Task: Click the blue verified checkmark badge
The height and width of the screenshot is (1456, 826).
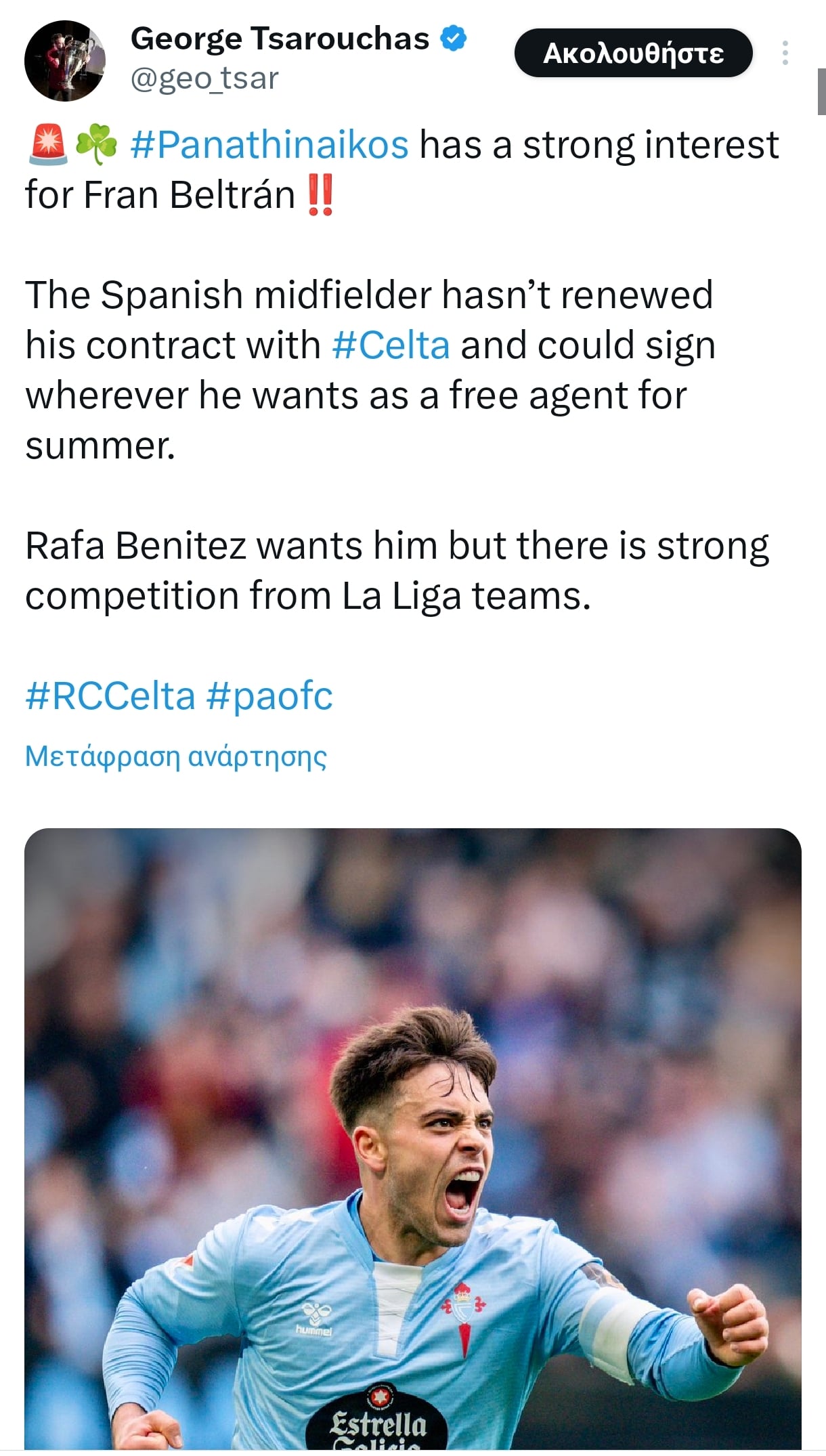Action: [454, 39]
